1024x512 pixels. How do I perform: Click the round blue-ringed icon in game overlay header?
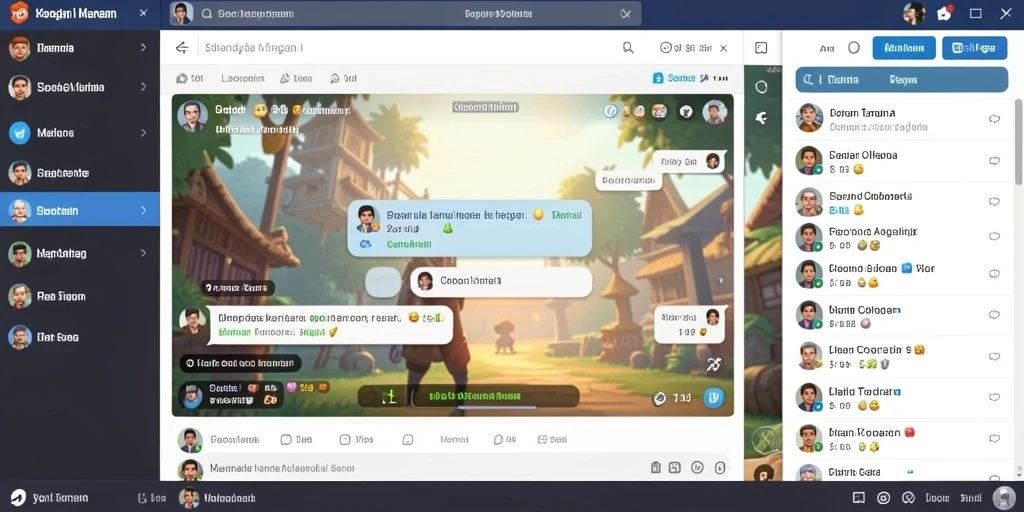click(x=611, y=112)
